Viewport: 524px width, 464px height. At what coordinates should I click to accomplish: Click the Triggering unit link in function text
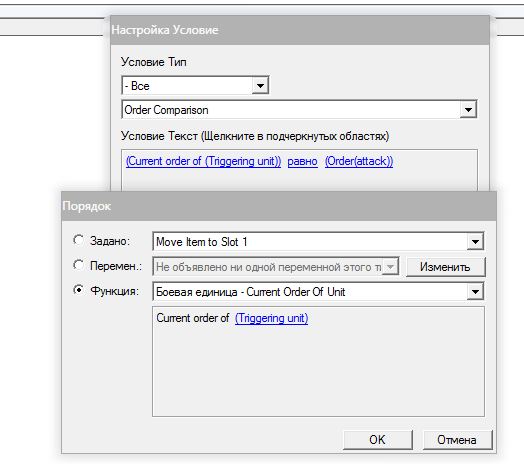(x=271, y=318)
